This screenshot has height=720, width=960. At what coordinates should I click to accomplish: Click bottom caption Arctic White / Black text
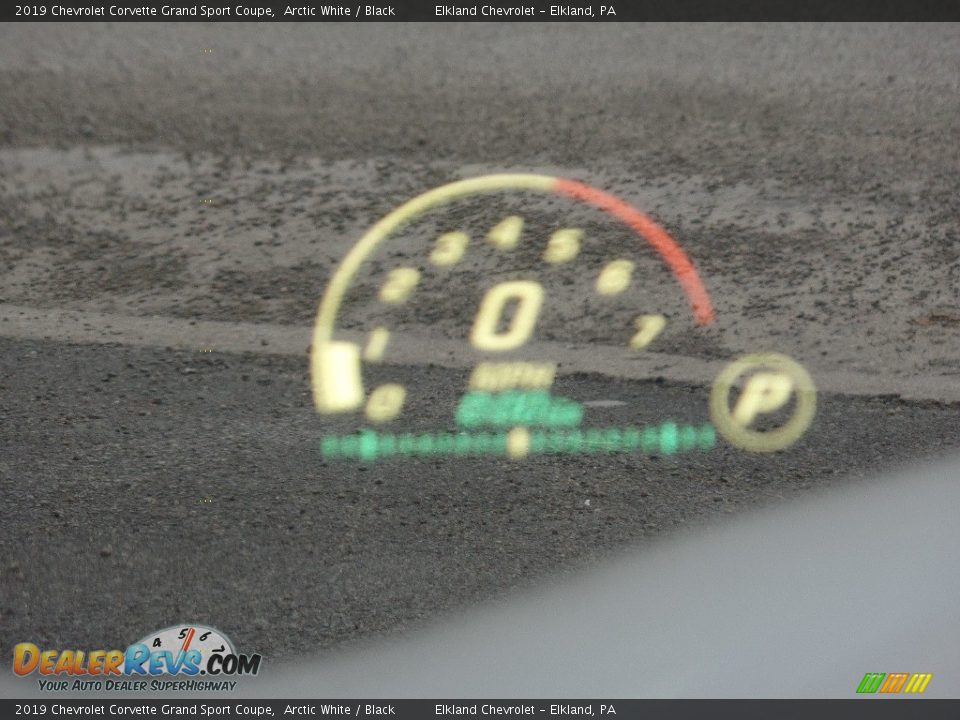coord(339,710)
